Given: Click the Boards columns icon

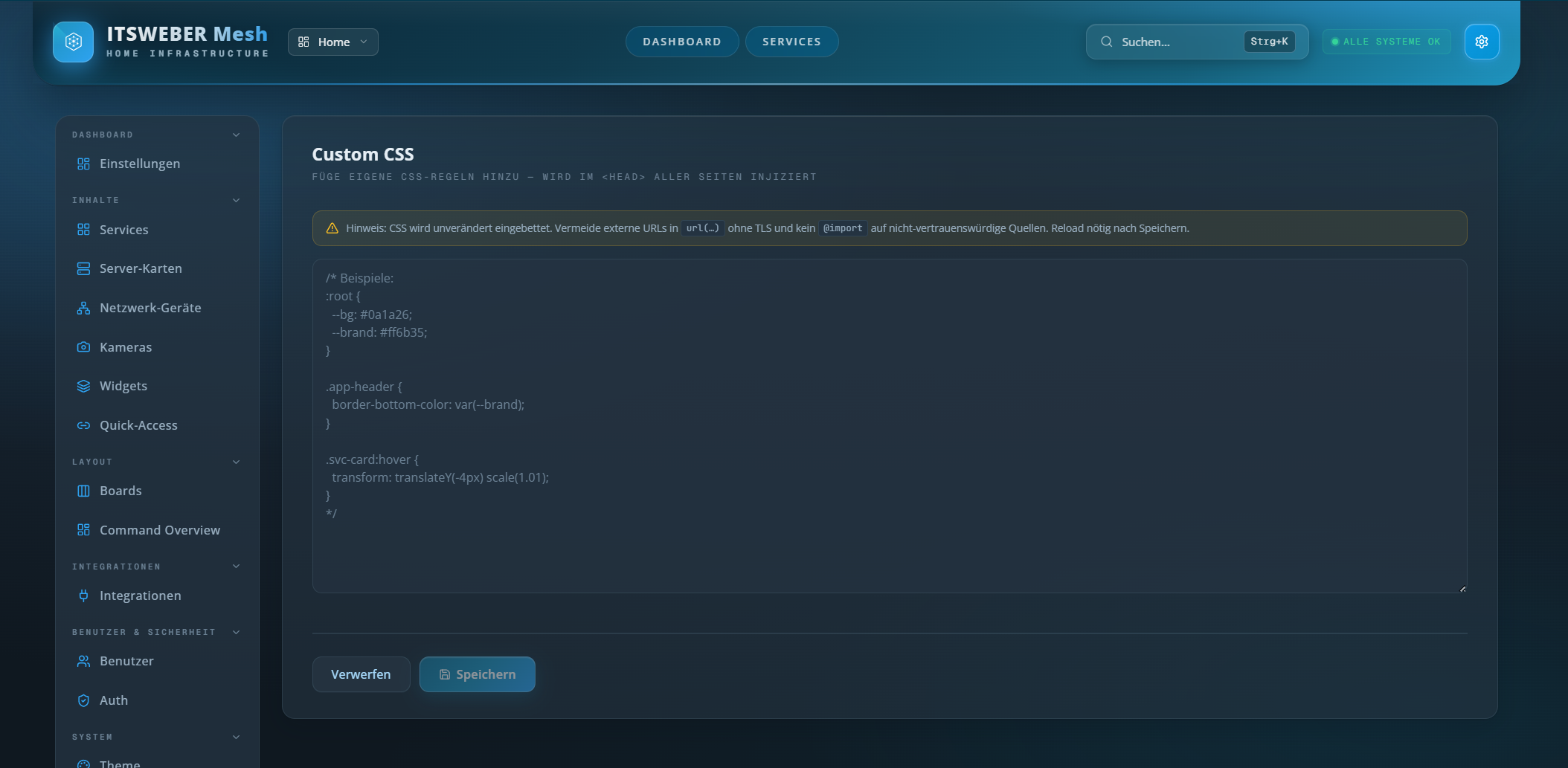Looking at the screenshot, I should point(83,491).
